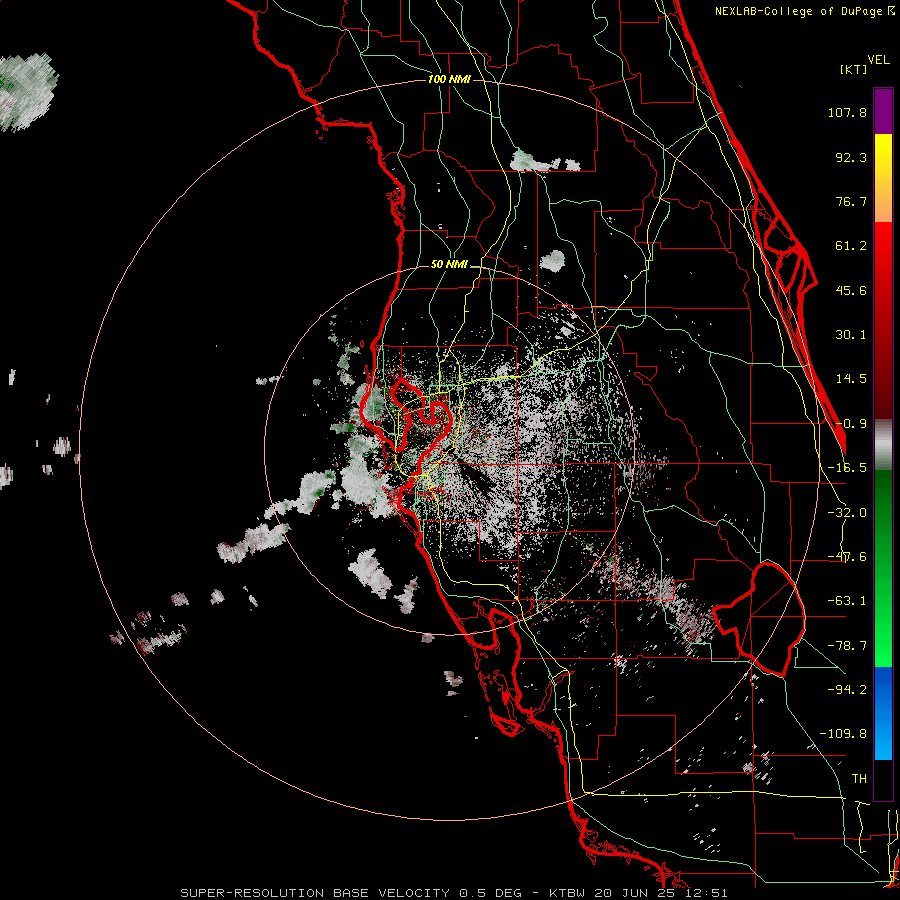This screenshot has width=900, height=900.
Task: Select the 14.5 velocity scale label
Action: point(851,379)
